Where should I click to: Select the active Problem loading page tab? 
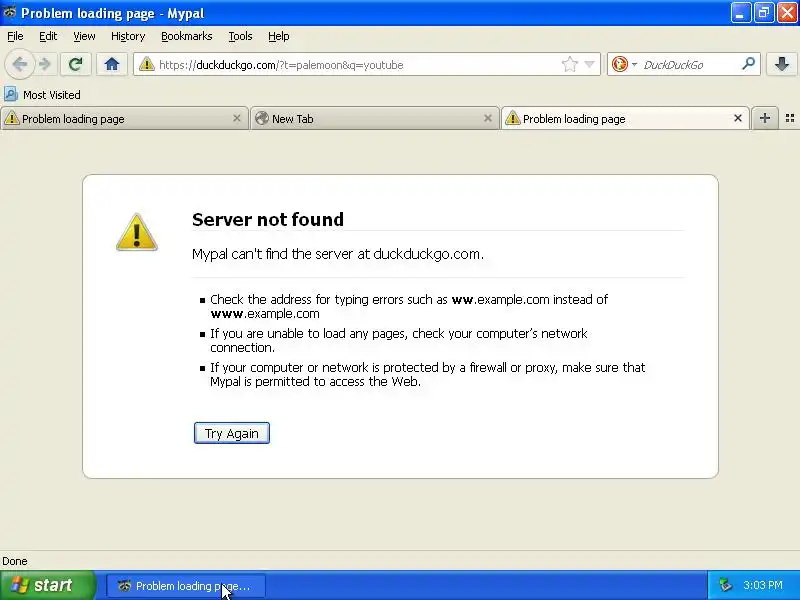point(625,119)
